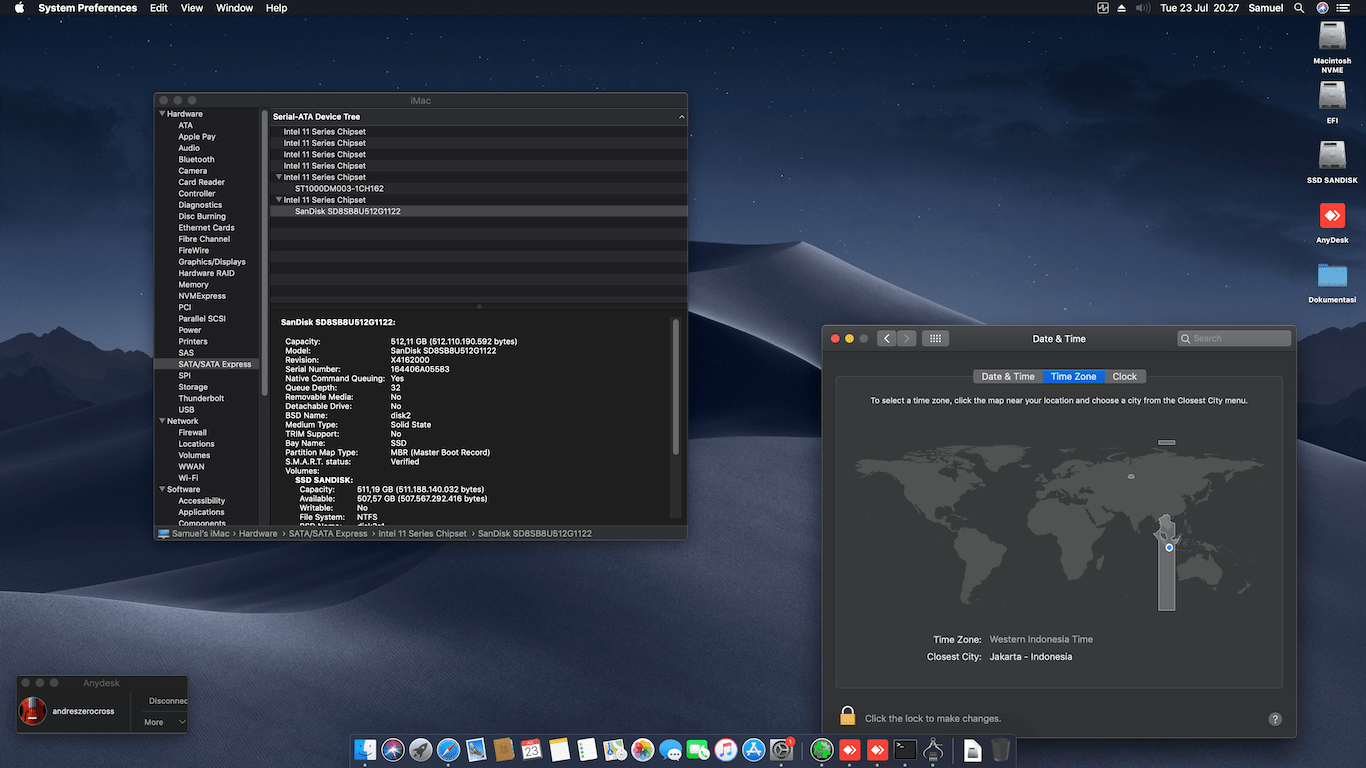This screenshot has height=768, width=1366.
Task: Open the Date & Time help button
Action: pyautogui.click(x=1275, y=719)
